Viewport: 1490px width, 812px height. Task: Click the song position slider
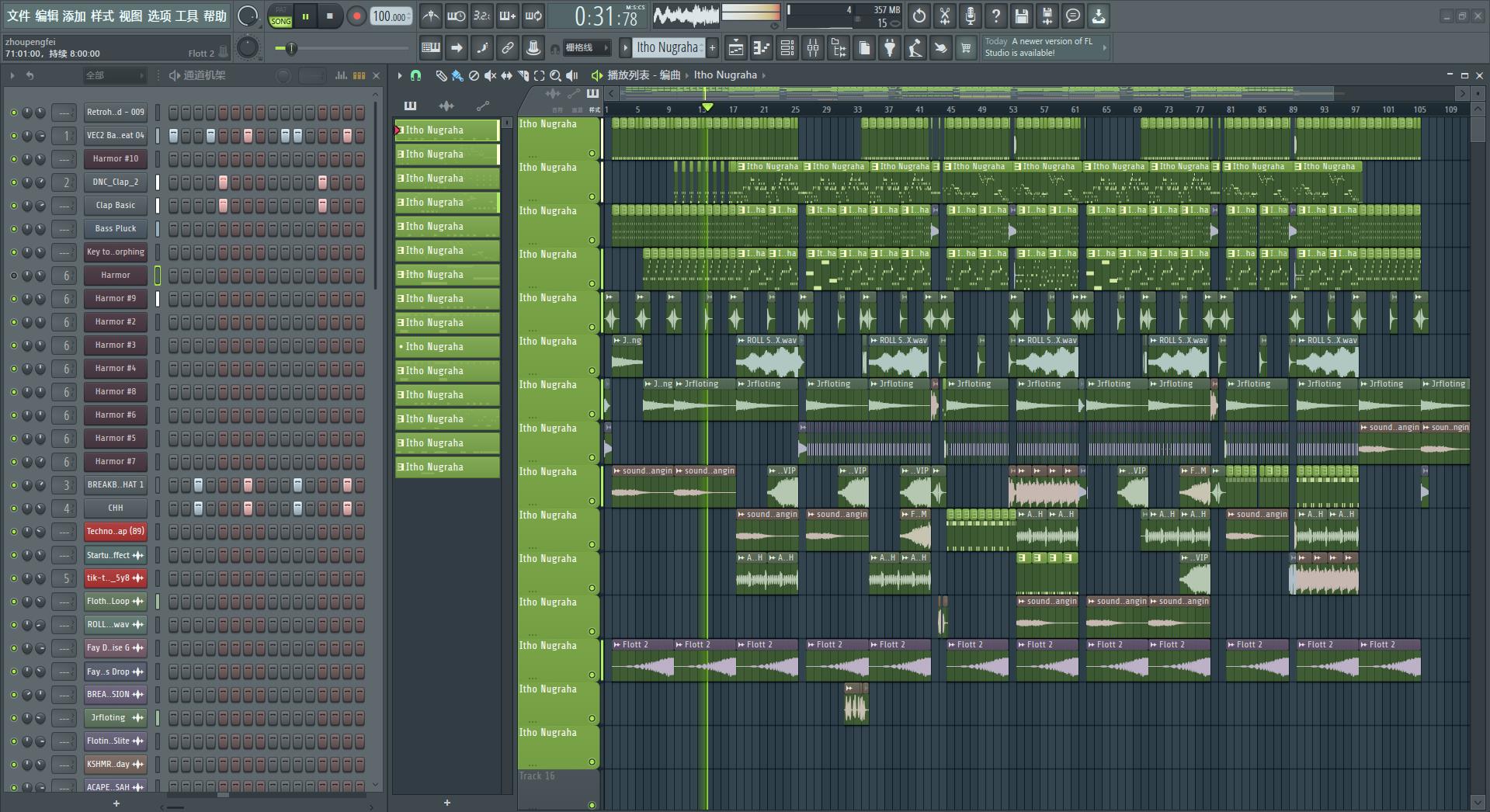(x=342, y=48)
